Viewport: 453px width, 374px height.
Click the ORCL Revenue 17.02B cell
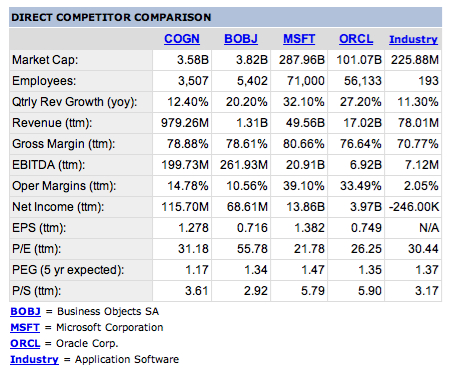356,123
